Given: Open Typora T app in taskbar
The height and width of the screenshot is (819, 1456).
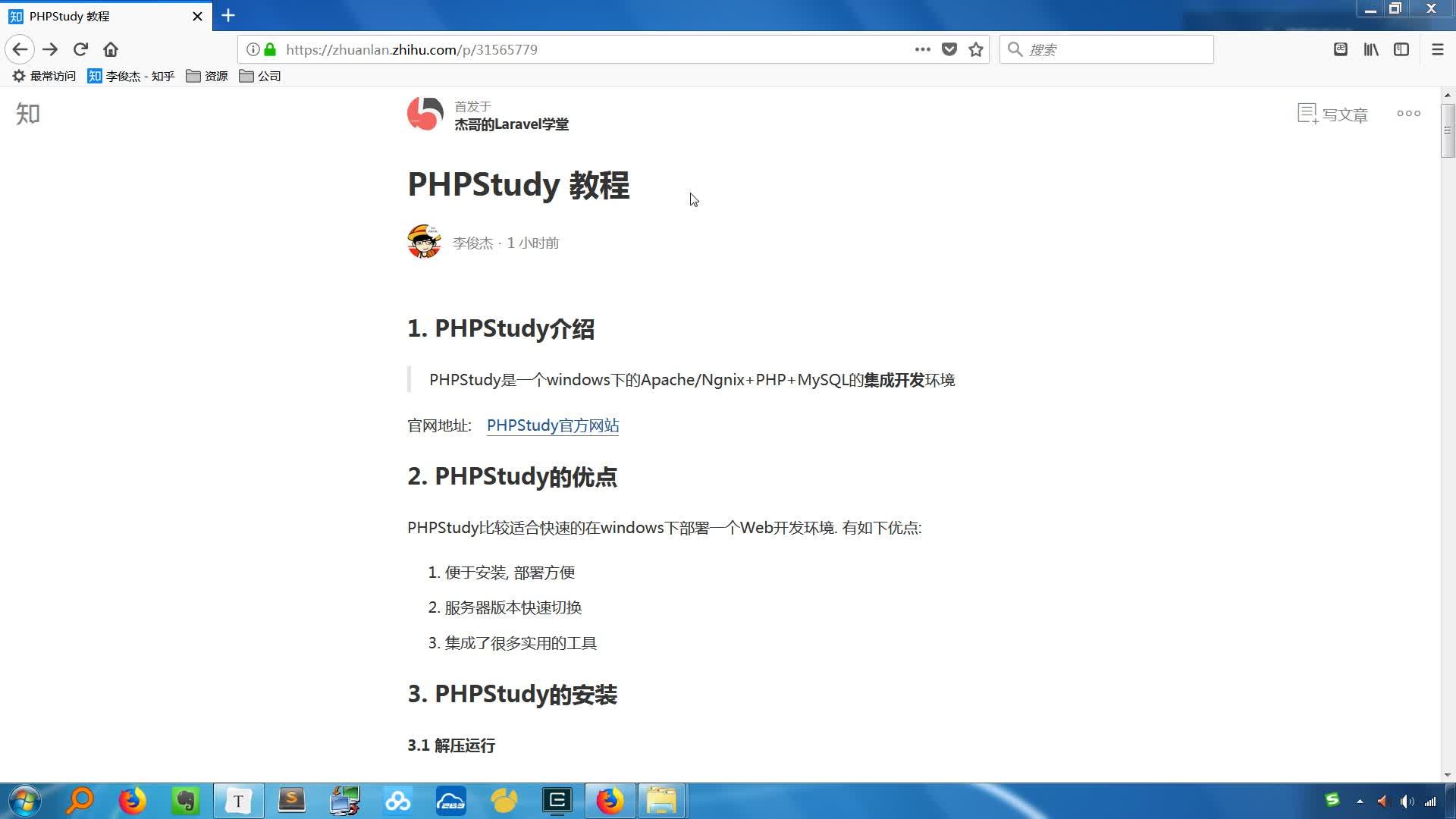Looking at the screenshot, I should pos(239,801).
